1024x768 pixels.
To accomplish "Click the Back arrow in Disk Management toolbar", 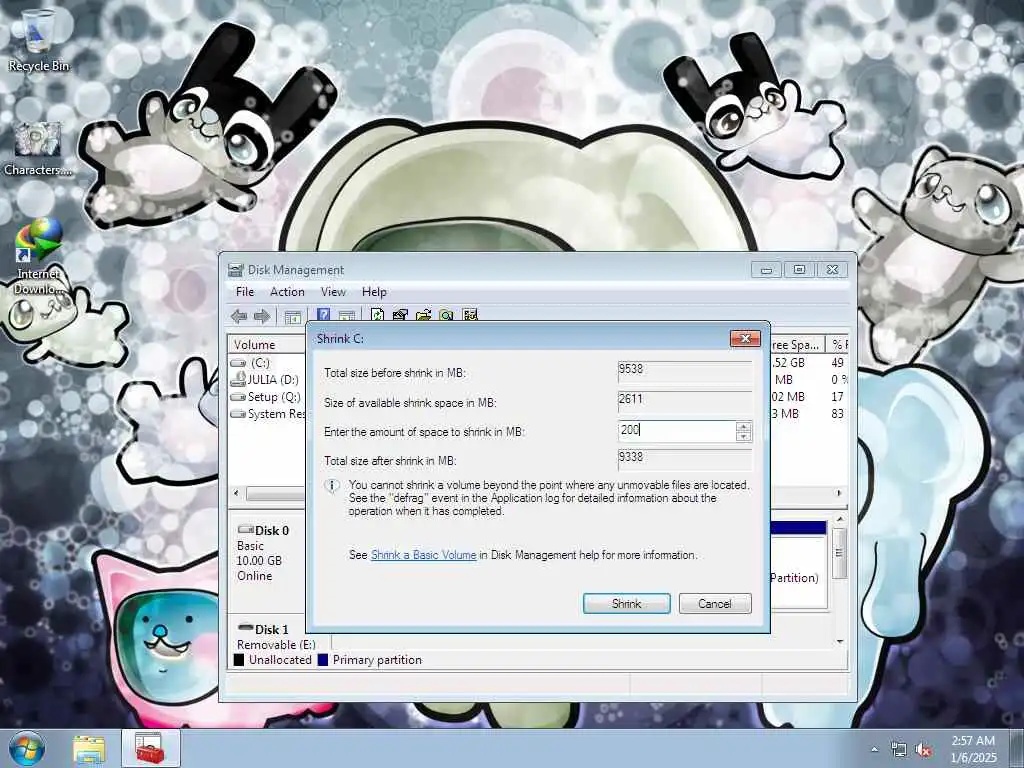I will click(239, 317).
